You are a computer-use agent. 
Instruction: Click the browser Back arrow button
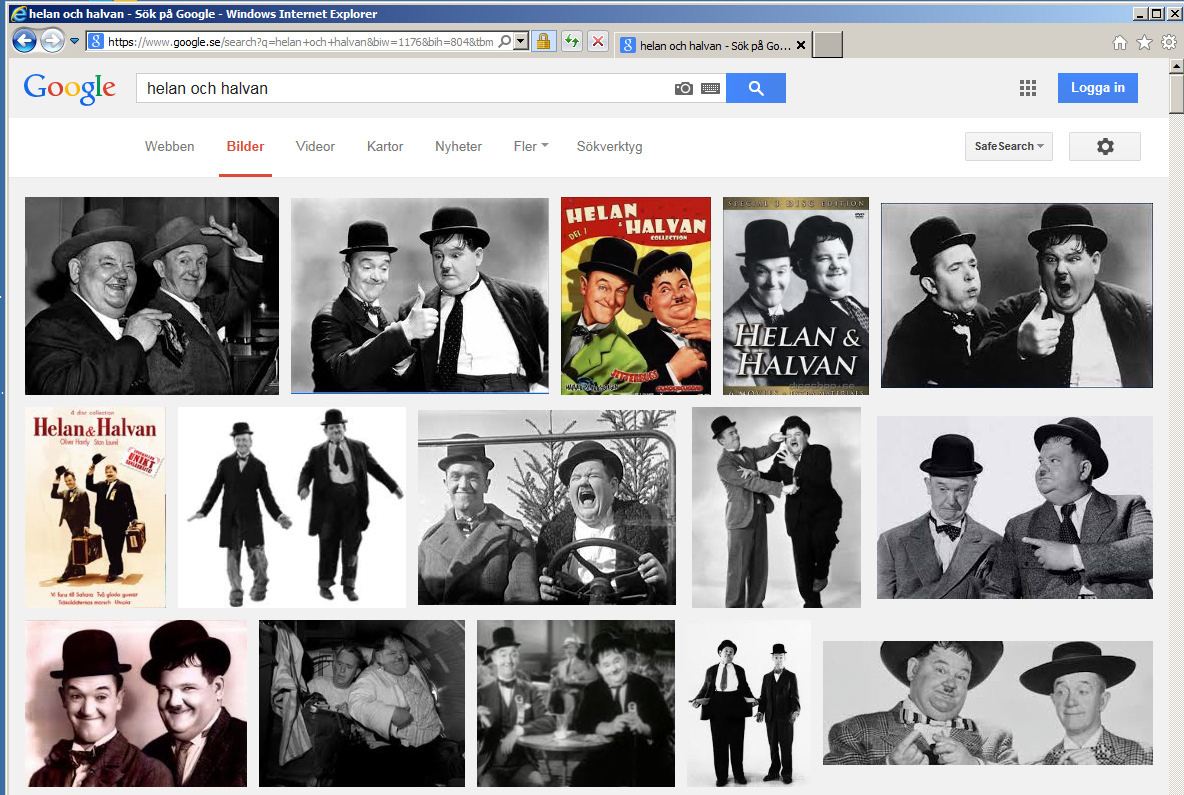coord(24,41)
